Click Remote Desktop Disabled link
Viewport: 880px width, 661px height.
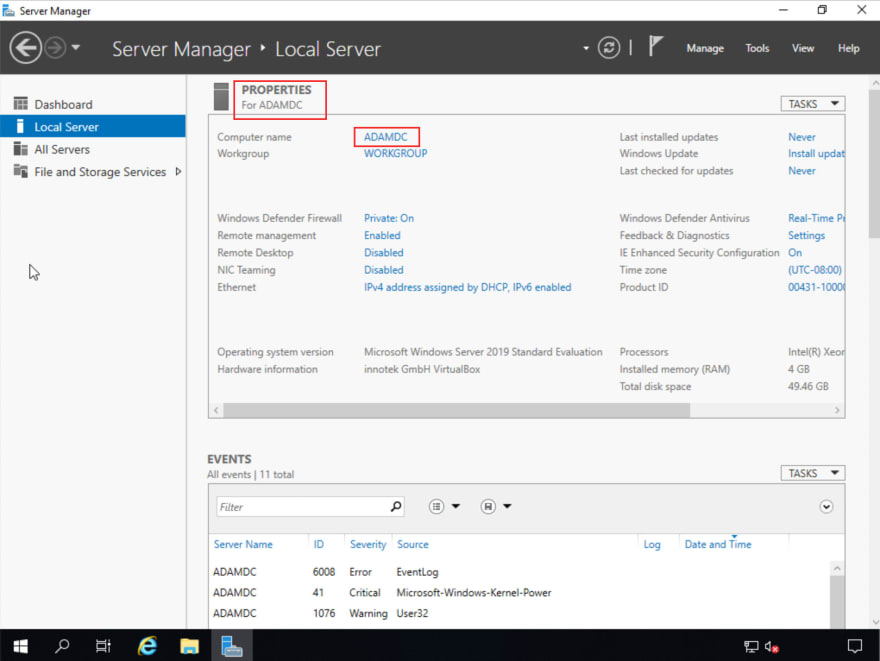(383, 253)
